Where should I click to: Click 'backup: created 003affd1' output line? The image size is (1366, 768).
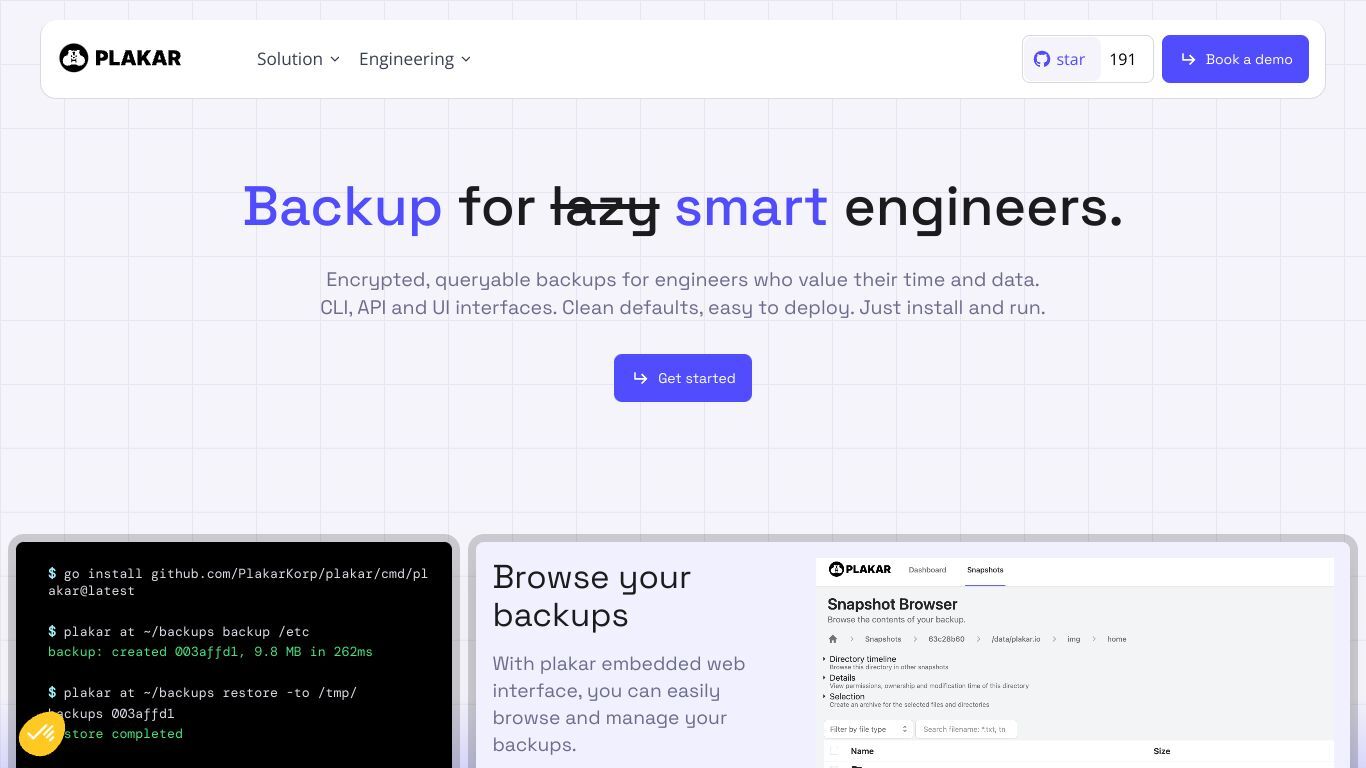(x=210, y=652)
